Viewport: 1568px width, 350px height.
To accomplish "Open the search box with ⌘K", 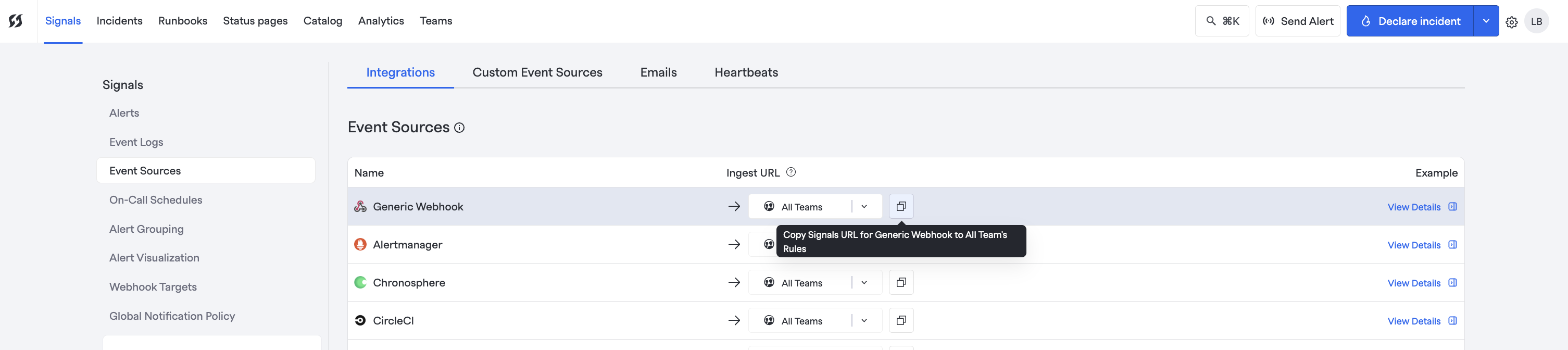I will pos(1222,21).
